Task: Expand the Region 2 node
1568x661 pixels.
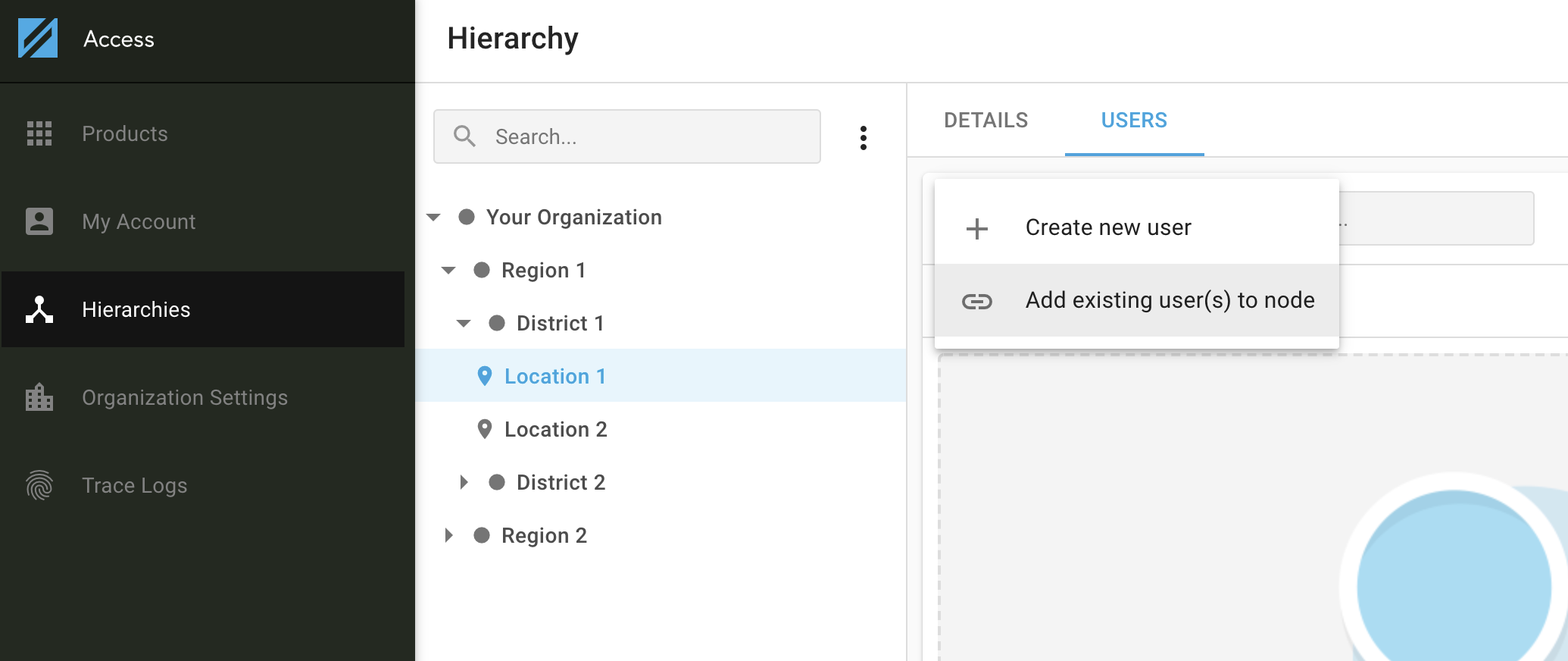Action: point(448,535)
